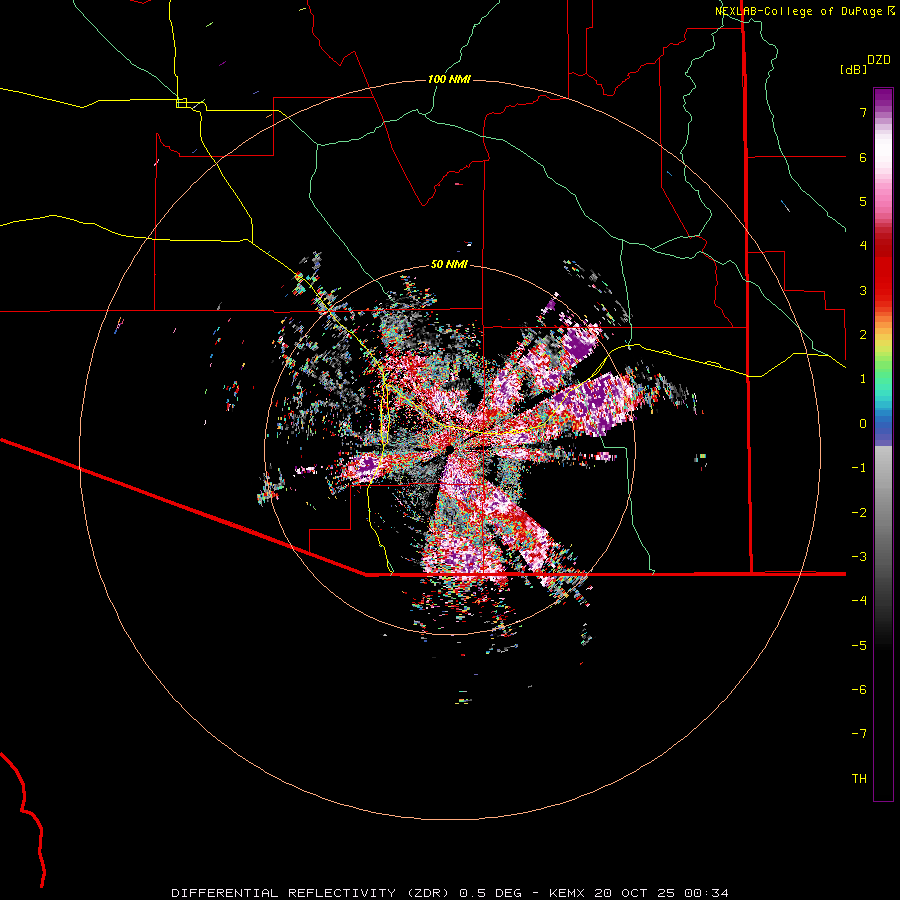Click the 50 NMI range ring label
The image size is (900, 900).
pyautogui.click(x=449, y=264)
